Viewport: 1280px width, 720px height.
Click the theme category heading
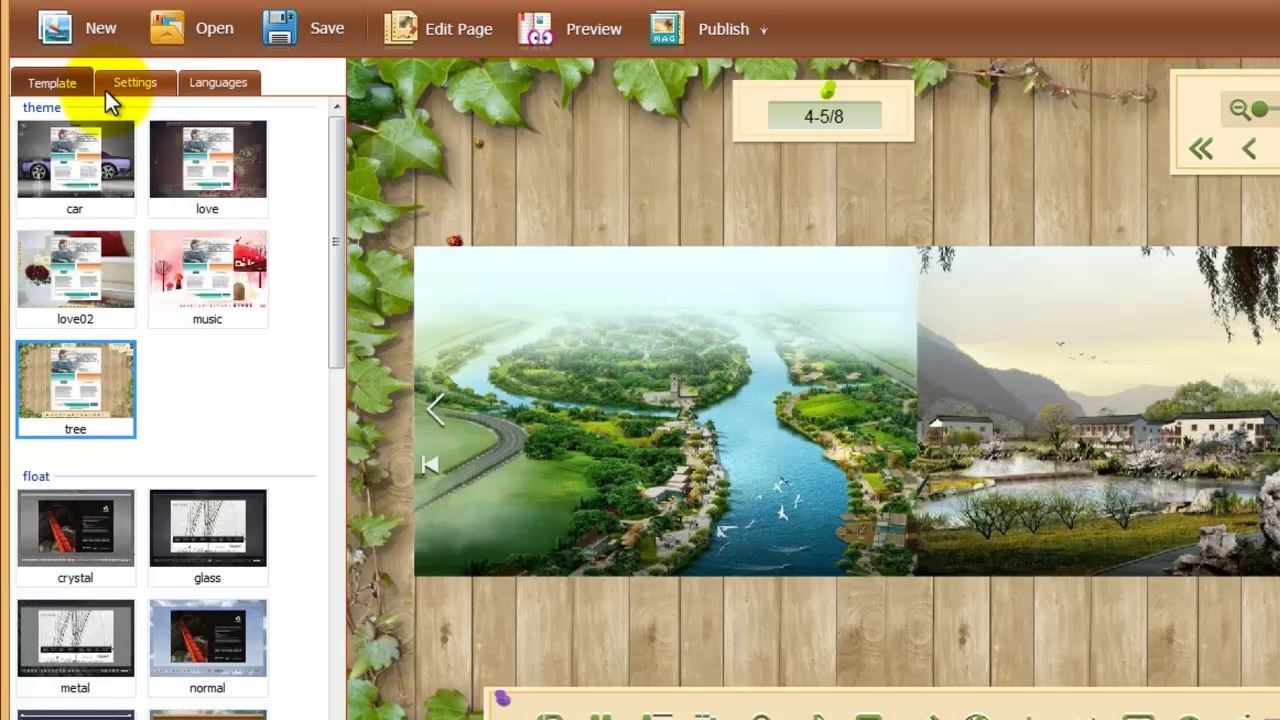(x=42, y=107)
